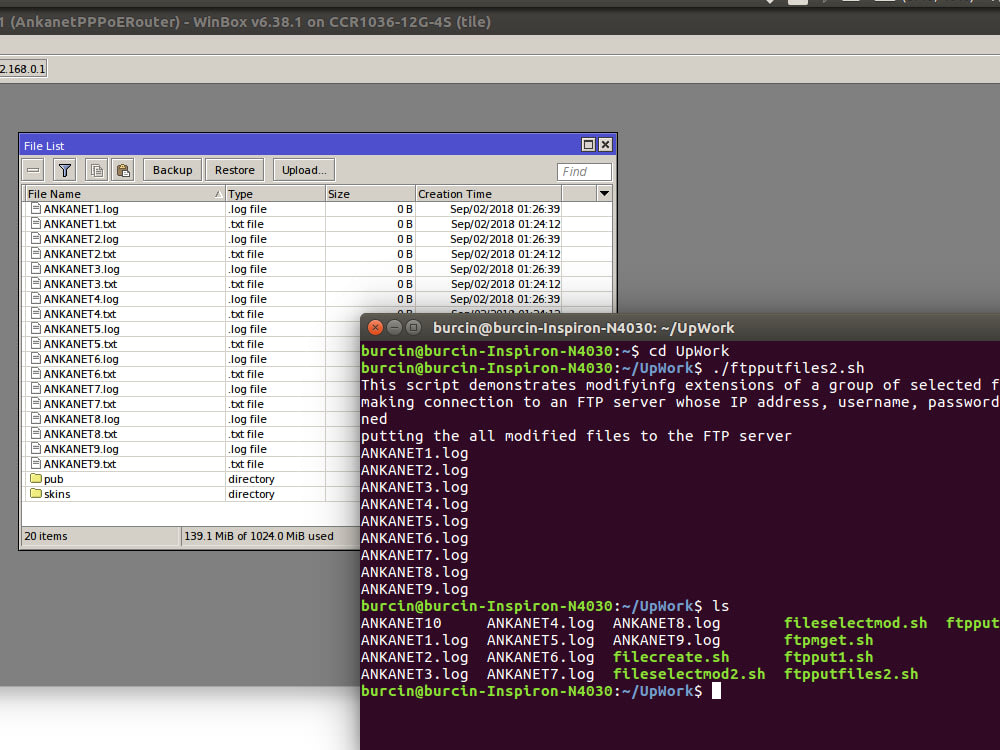This screenshot has height=750, width=1000.
Task: Click the Backup button
Action: 171,169
